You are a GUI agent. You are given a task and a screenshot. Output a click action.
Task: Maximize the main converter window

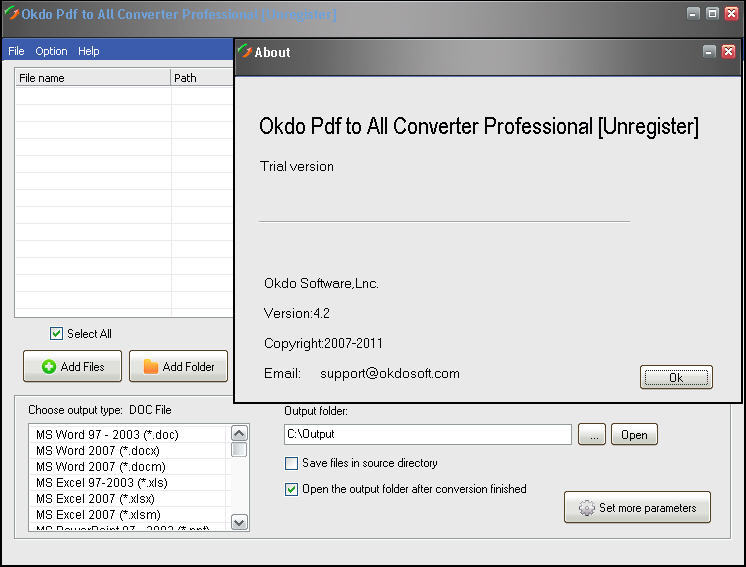(712, 13)
